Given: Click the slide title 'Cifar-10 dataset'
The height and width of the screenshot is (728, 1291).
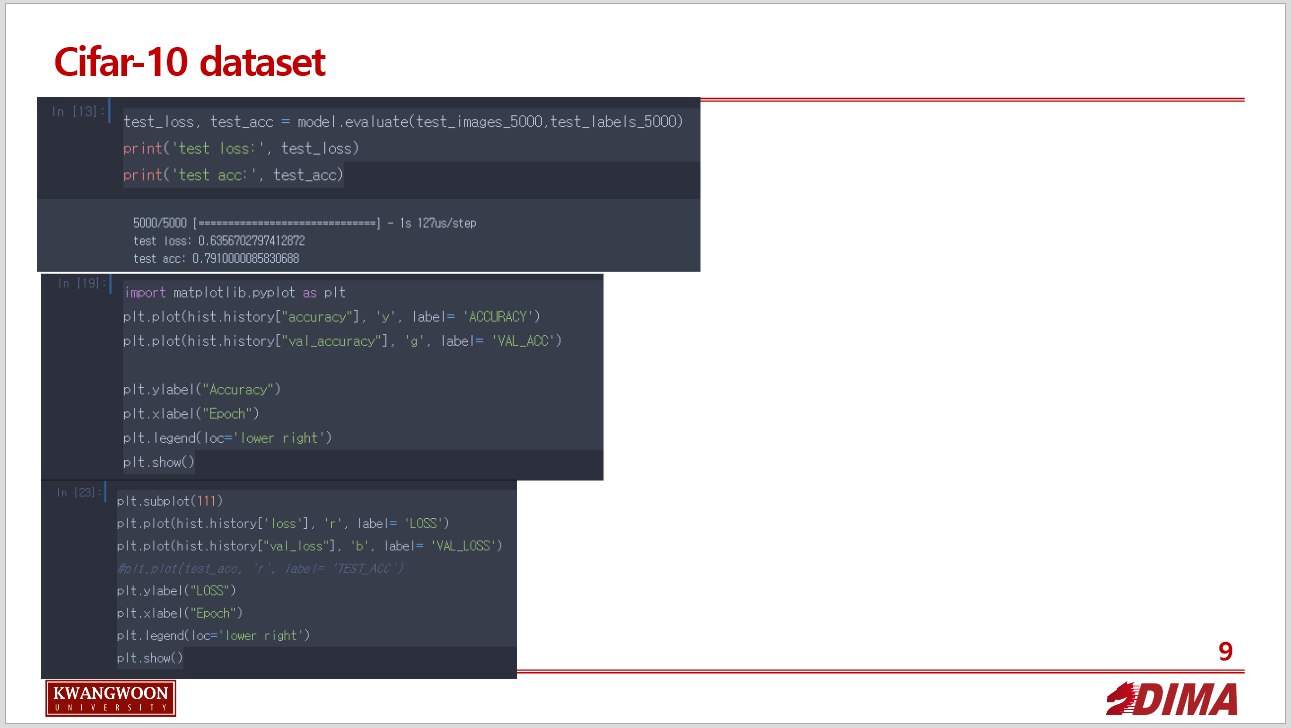Looking at the screenshot, I should tap(190, 62).
